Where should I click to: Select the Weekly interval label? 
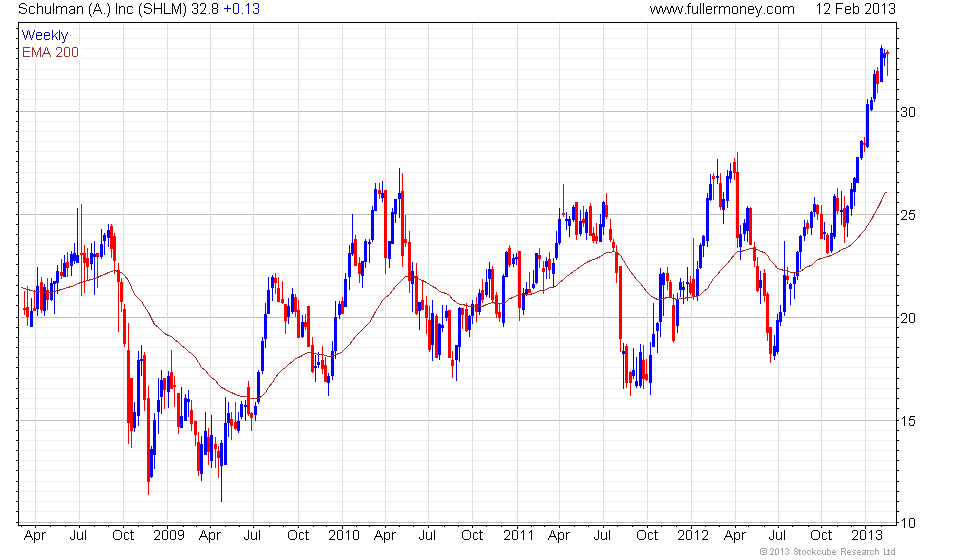coord(44,35)
